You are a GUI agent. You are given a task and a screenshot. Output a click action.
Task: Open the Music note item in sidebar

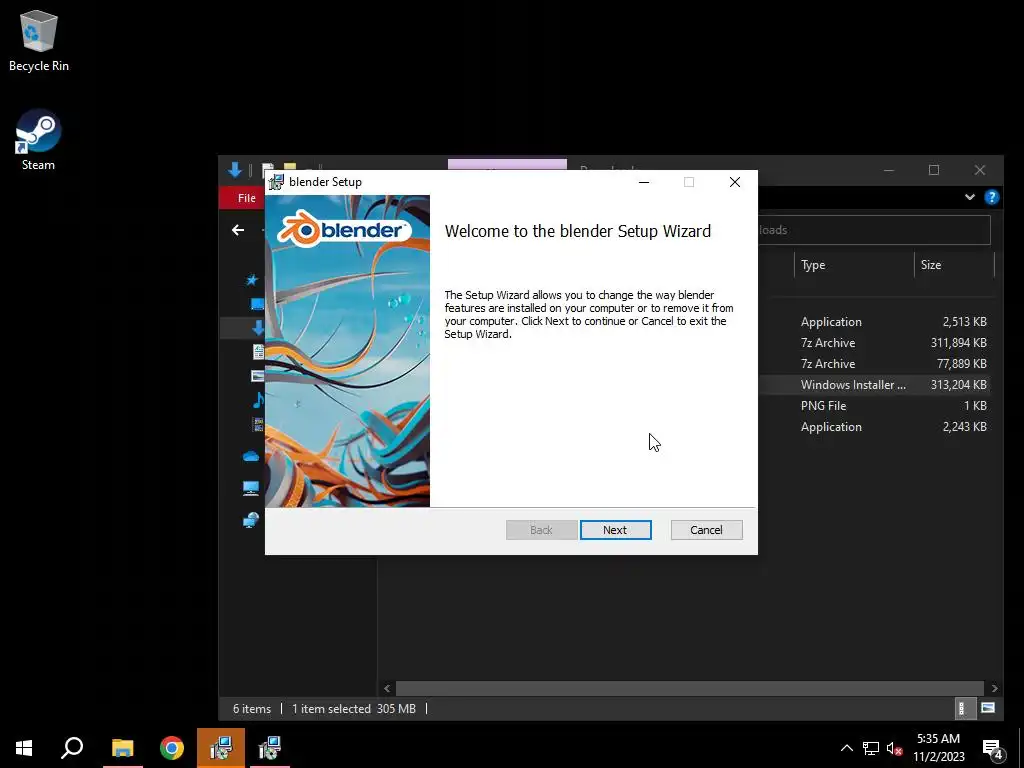pos(258,400)
